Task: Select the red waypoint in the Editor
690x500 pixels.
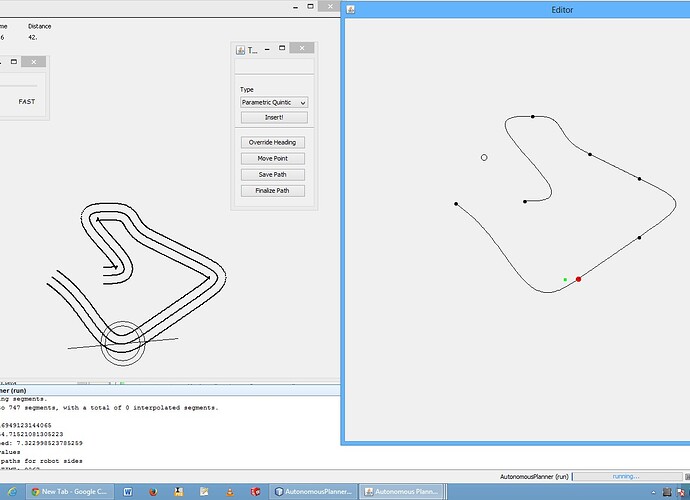Action: click(578, 279)
